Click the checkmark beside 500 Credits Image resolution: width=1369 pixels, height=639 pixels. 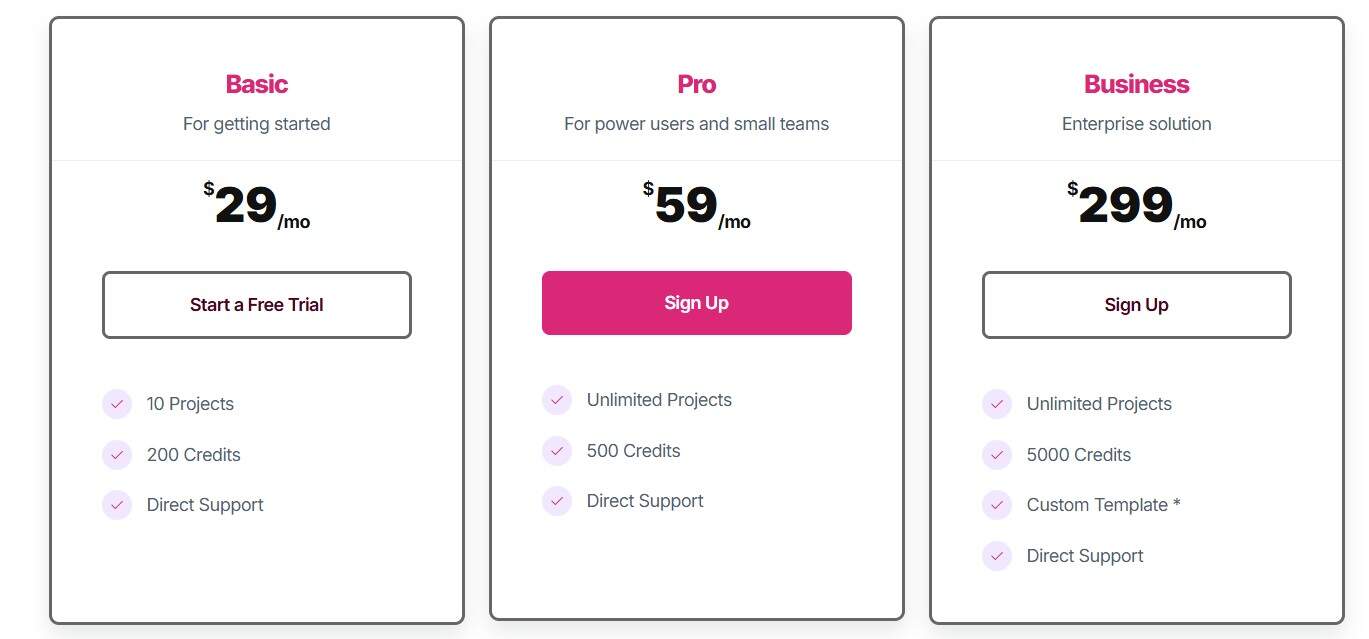(556, 451)
